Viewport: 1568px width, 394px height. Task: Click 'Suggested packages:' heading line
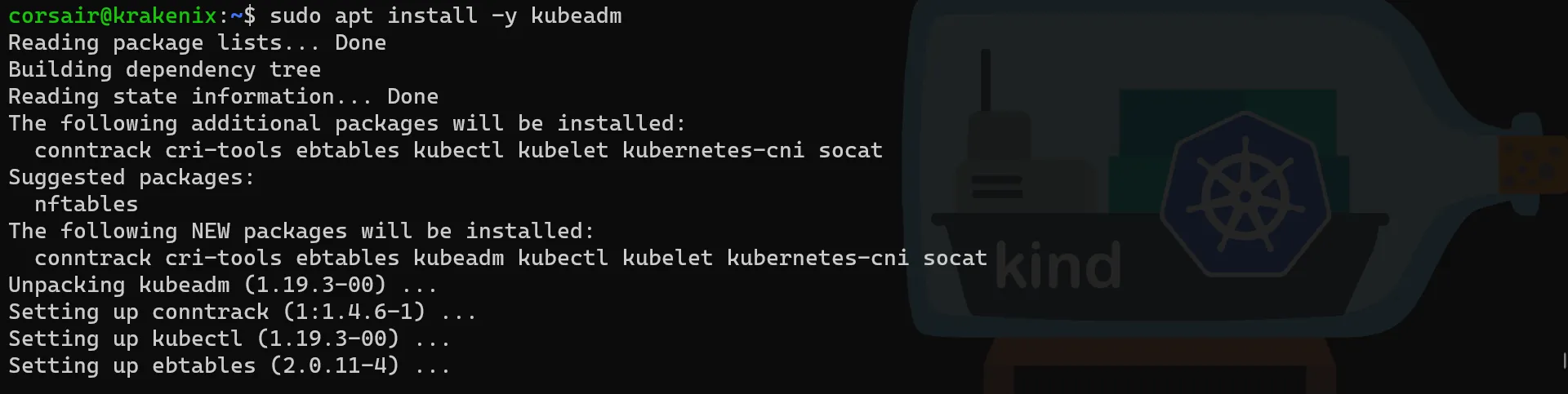131,177
